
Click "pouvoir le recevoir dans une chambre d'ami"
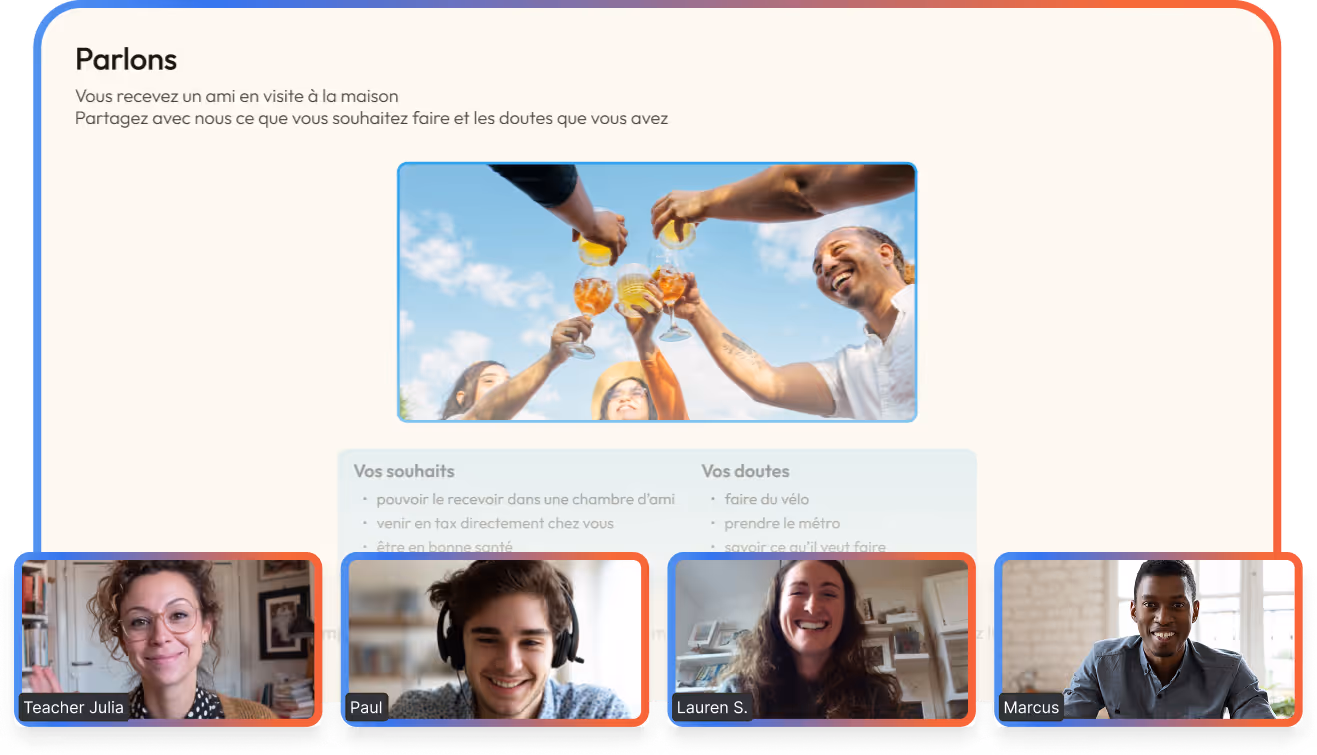coord(526,499)
